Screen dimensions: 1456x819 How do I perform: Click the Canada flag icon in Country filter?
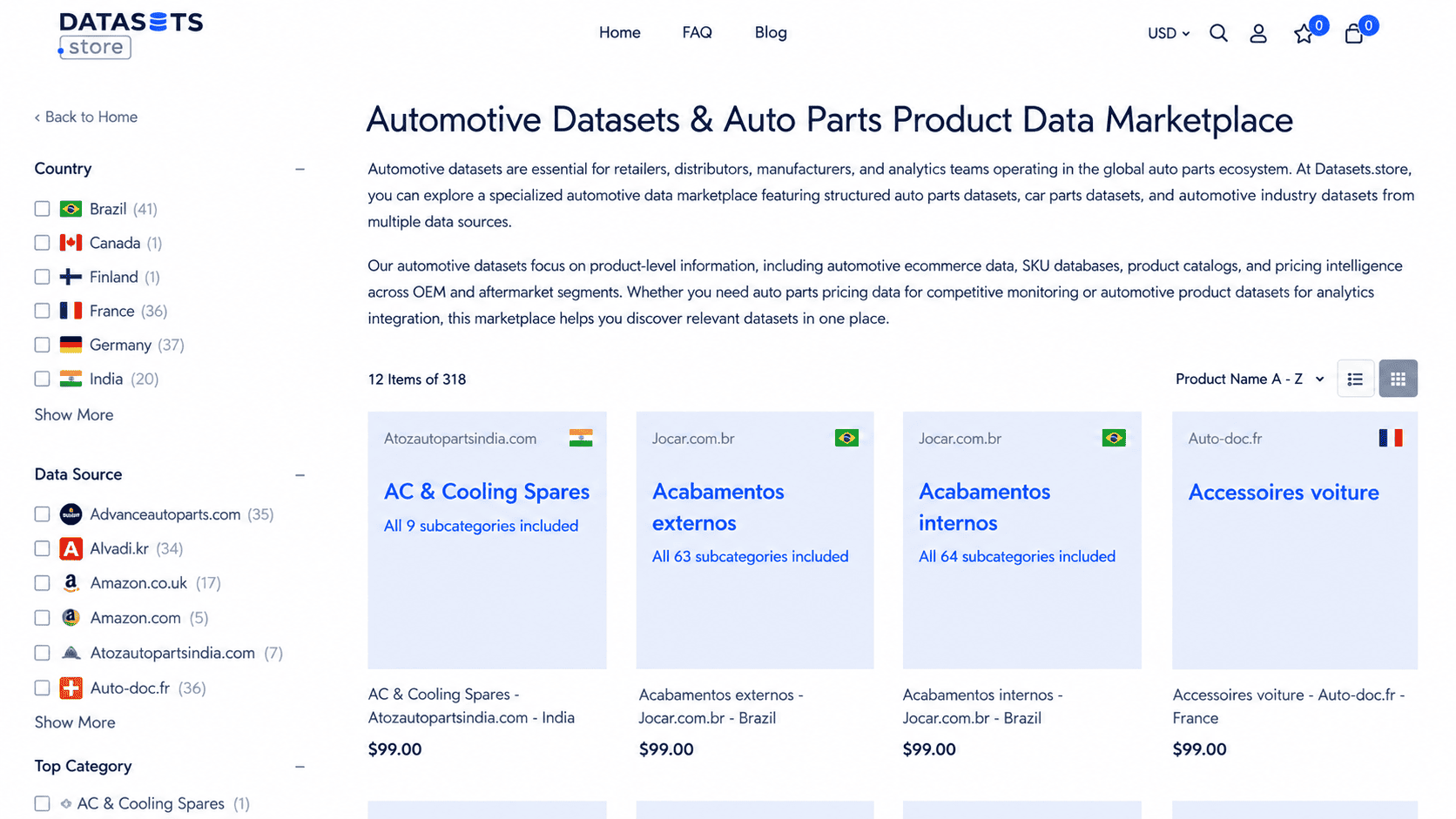coord(71,243)
